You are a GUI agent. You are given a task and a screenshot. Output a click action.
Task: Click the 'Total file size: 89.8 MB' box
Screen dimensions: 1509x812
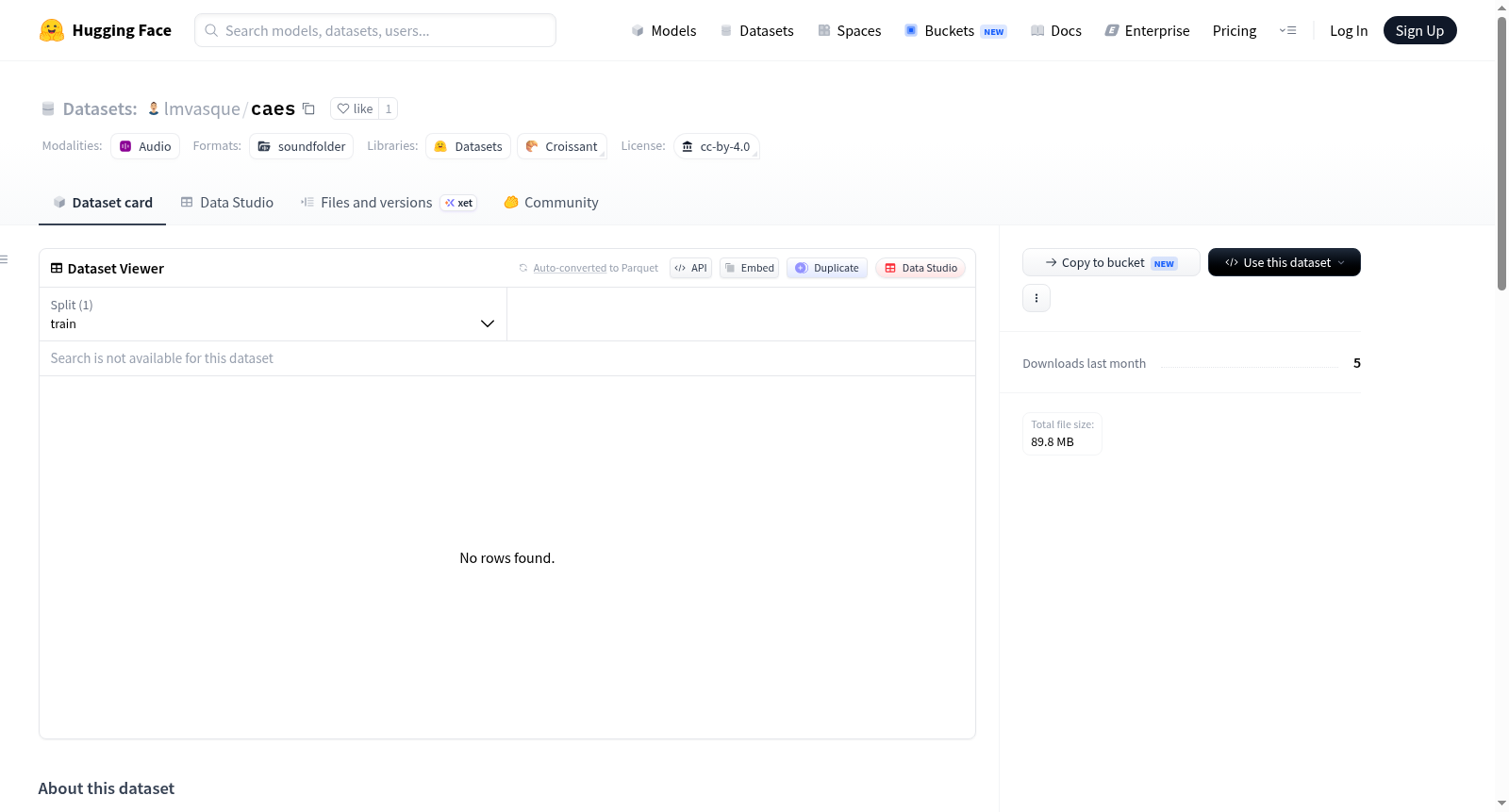point(1063,434)
